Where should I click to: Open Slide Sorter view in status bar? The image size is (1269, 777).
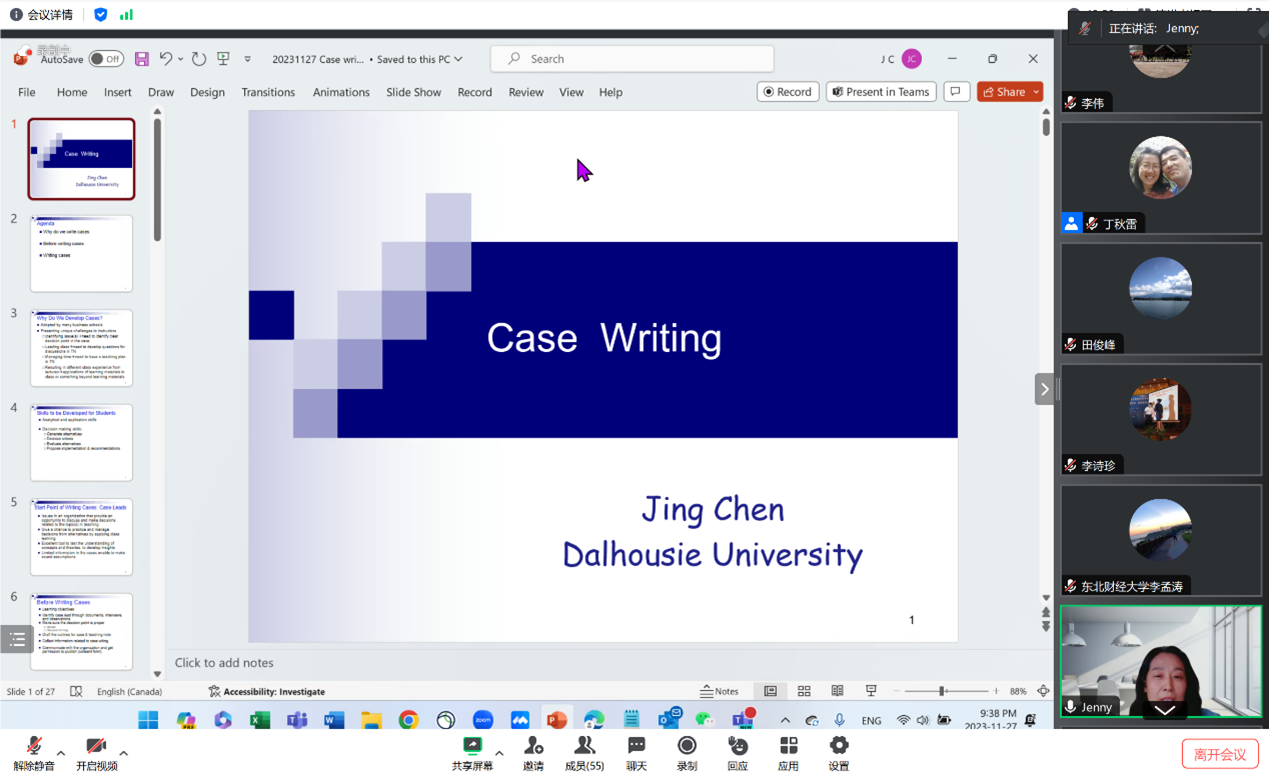pyautogui.click(x=804, y=691)
